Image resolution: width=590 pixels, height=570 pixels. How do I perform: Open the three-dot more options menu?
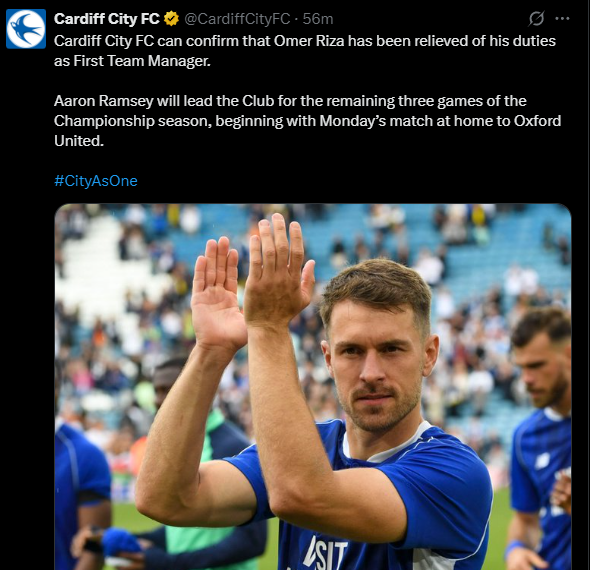coord(562,18)
